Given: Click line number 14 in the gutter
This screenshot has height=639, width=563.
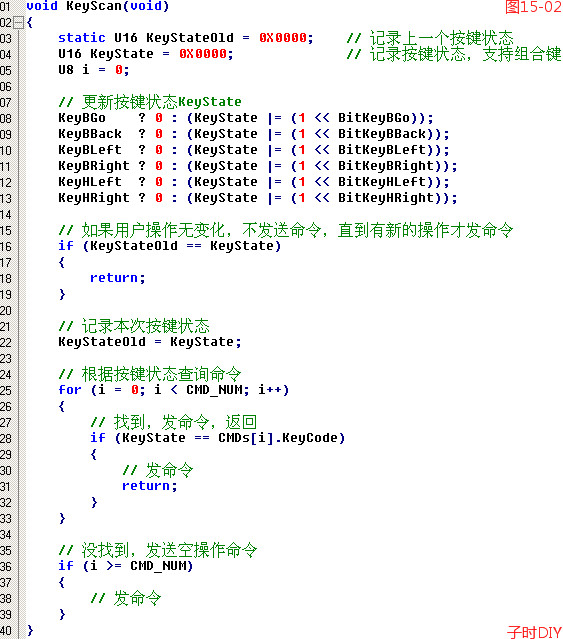Looking at the screenshot, I should click(x=6, y=215).
